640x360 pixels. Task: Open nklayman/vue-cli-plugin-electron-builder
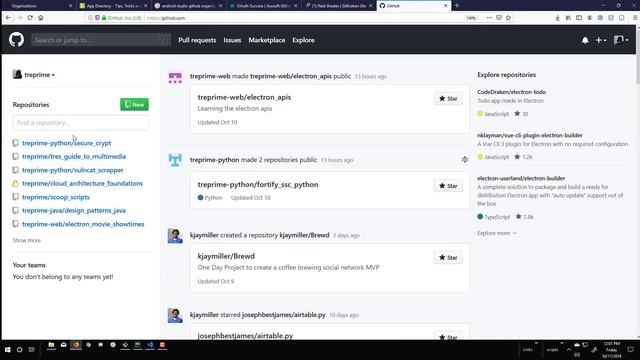pyautogui.click(x=530, y=136)
